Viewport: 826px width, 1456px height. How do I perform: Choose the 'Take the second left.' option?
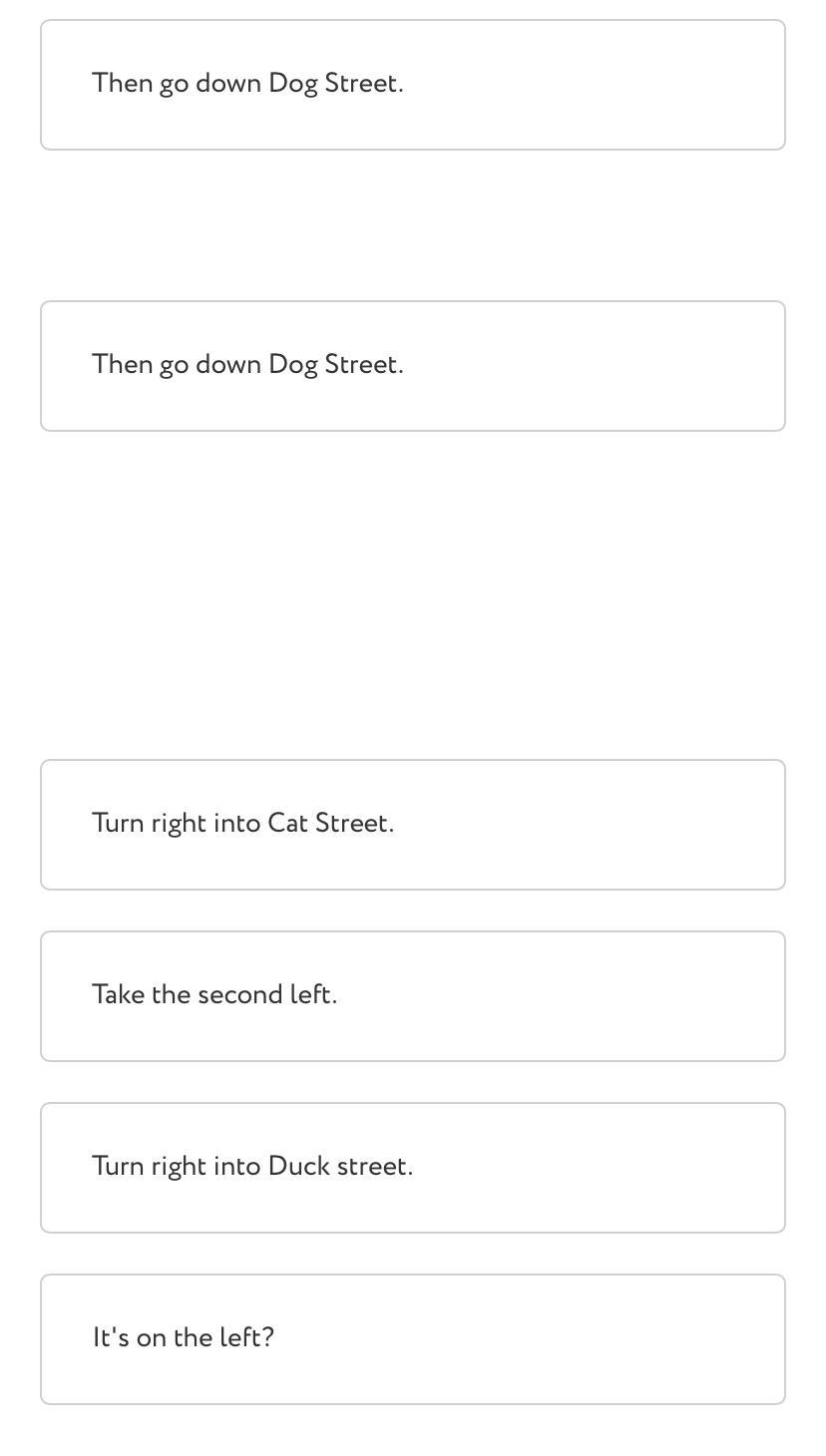[413, 995]
